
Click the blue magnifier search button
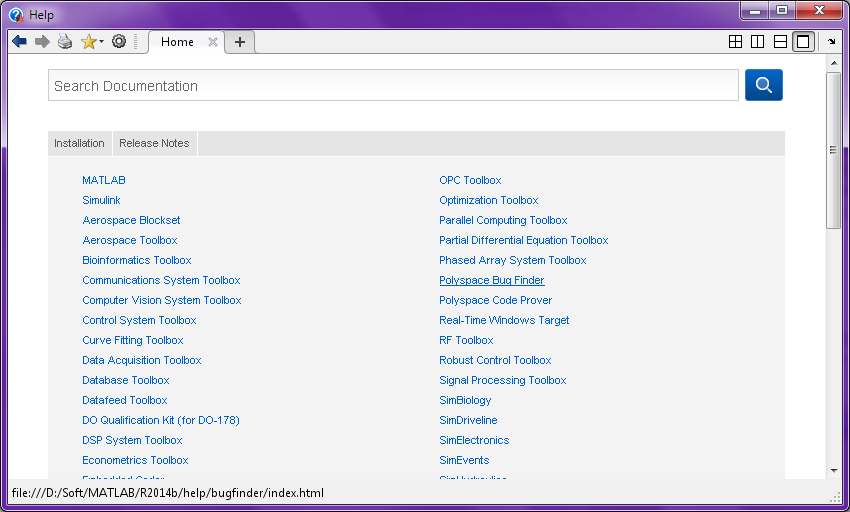tap(763, 85)
